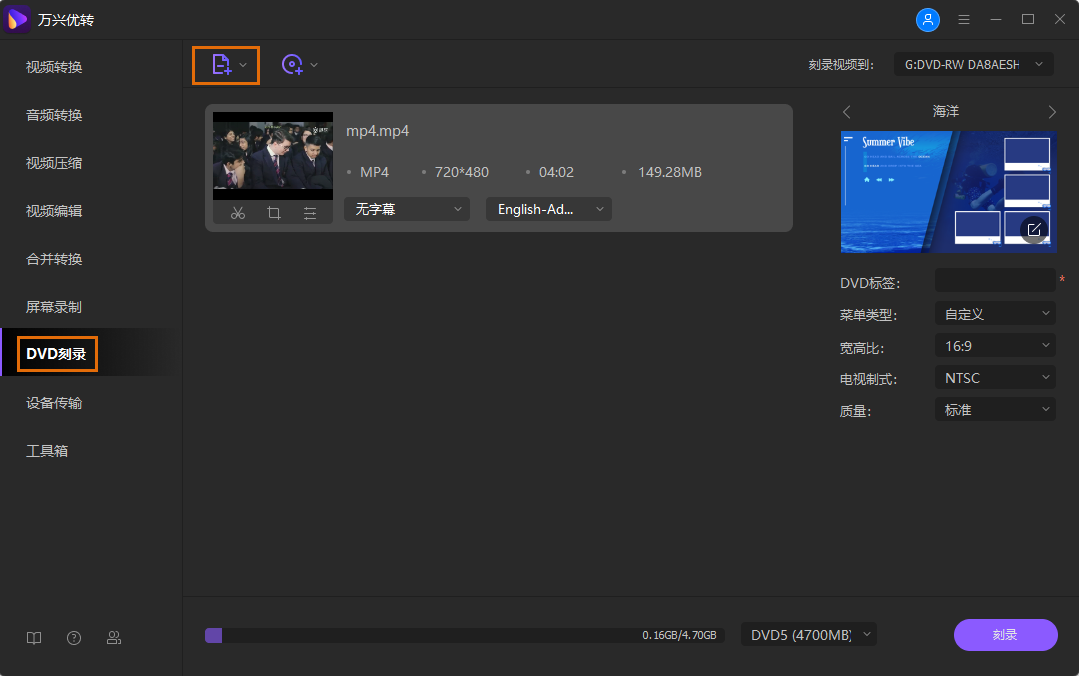Viewport: 1079px width, 676px height.
Task: Open the effects adjustment icon for mp4.mp4
Action: 309,212
